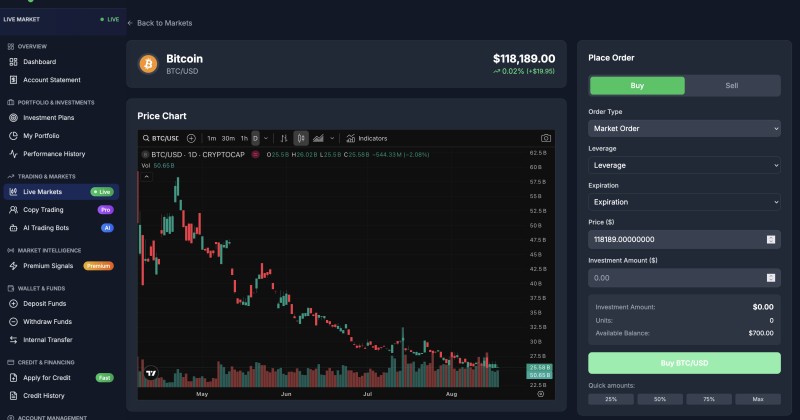Image resolution: width=800 pixels, height=420 pixels.
Task: Click the Performance History pulse icon
Action: pos(13,154)
